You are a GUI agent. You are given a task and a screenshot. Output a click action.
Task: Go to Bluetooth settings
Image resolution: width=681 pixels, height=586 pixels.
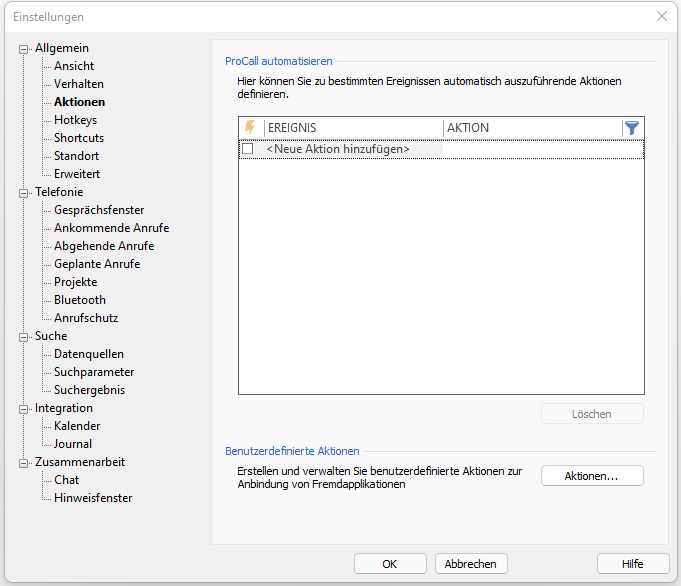tap(79, 300)
